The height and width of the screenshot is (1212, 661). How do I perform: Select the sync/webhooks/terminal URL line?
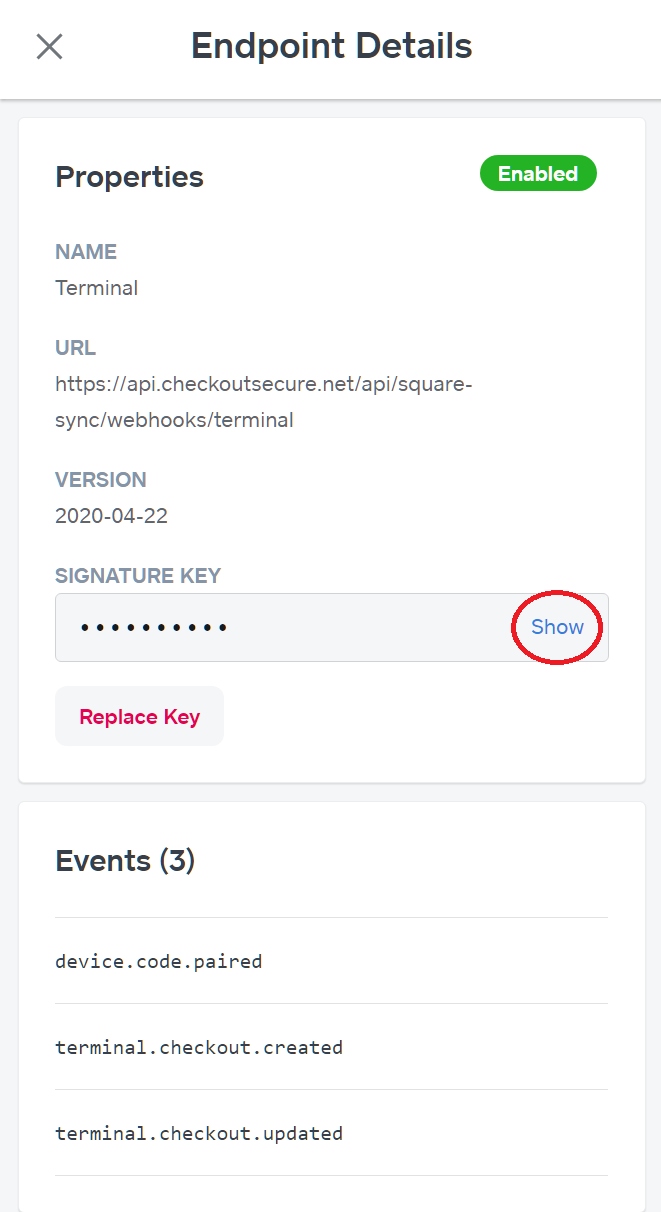point(174,420)
